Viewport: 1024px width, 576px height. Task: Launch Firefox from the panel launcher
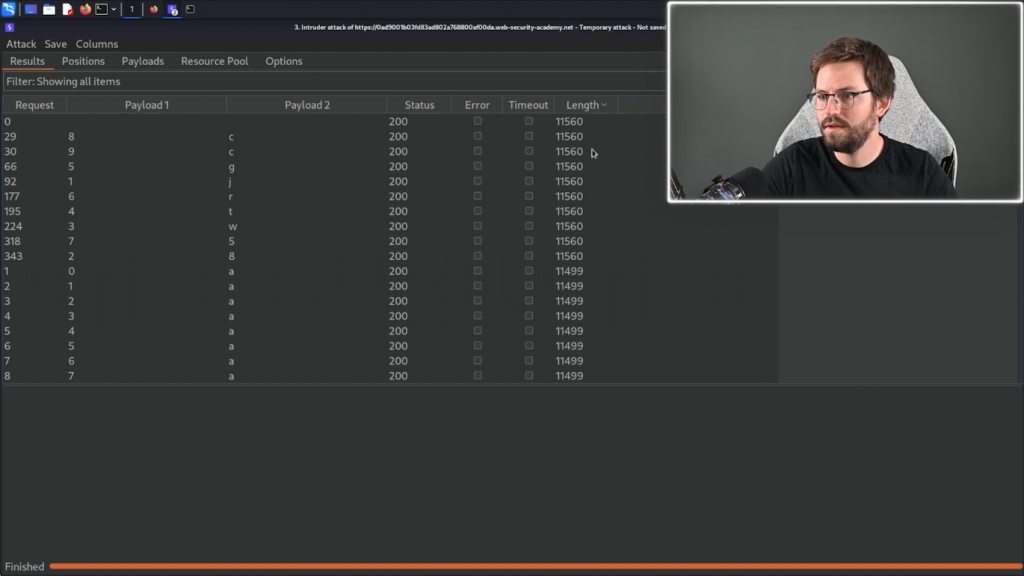(x=85, y=9)
